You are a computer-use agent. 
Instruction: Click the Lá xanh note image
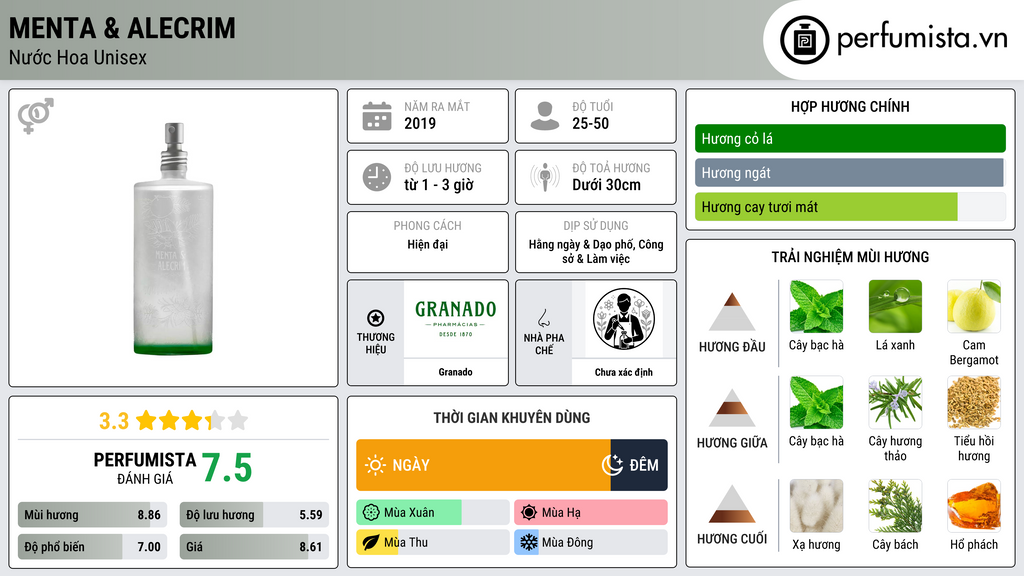(895, 307)
